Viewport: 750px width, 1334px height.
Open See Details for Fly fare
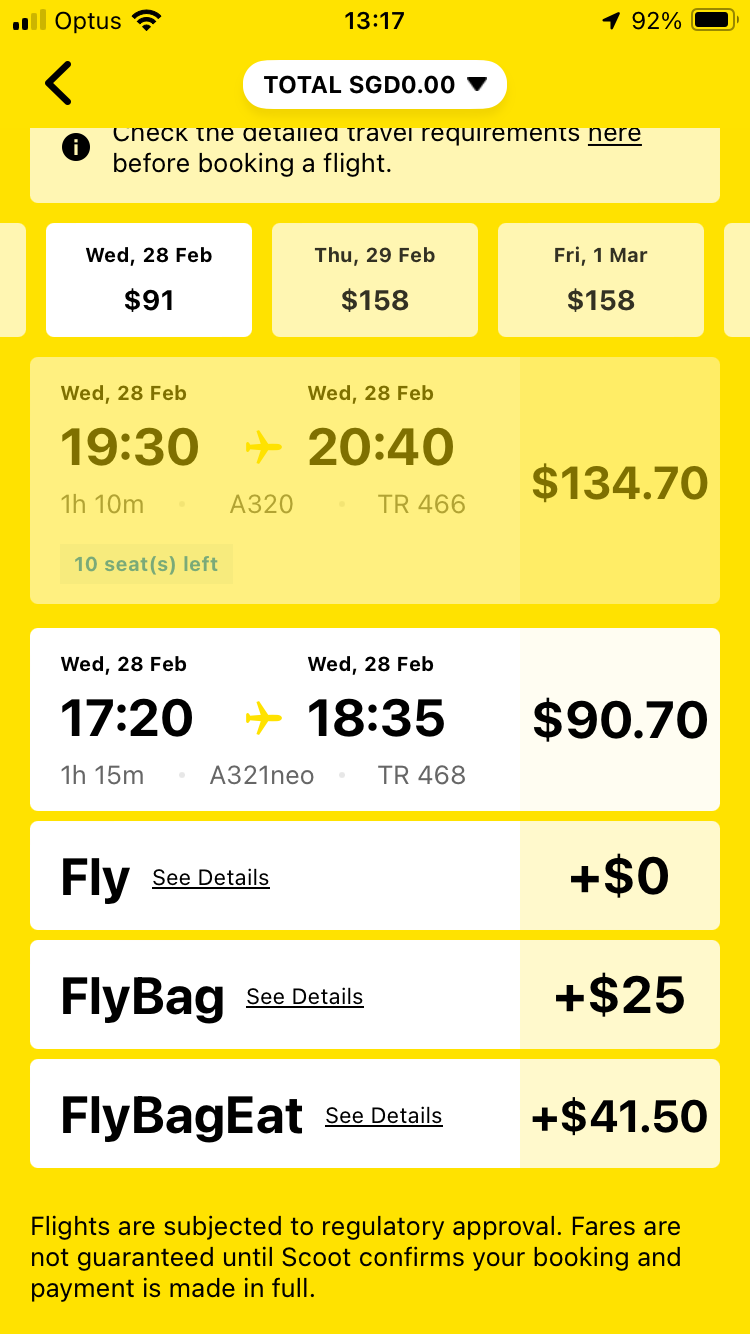(211, 878)
